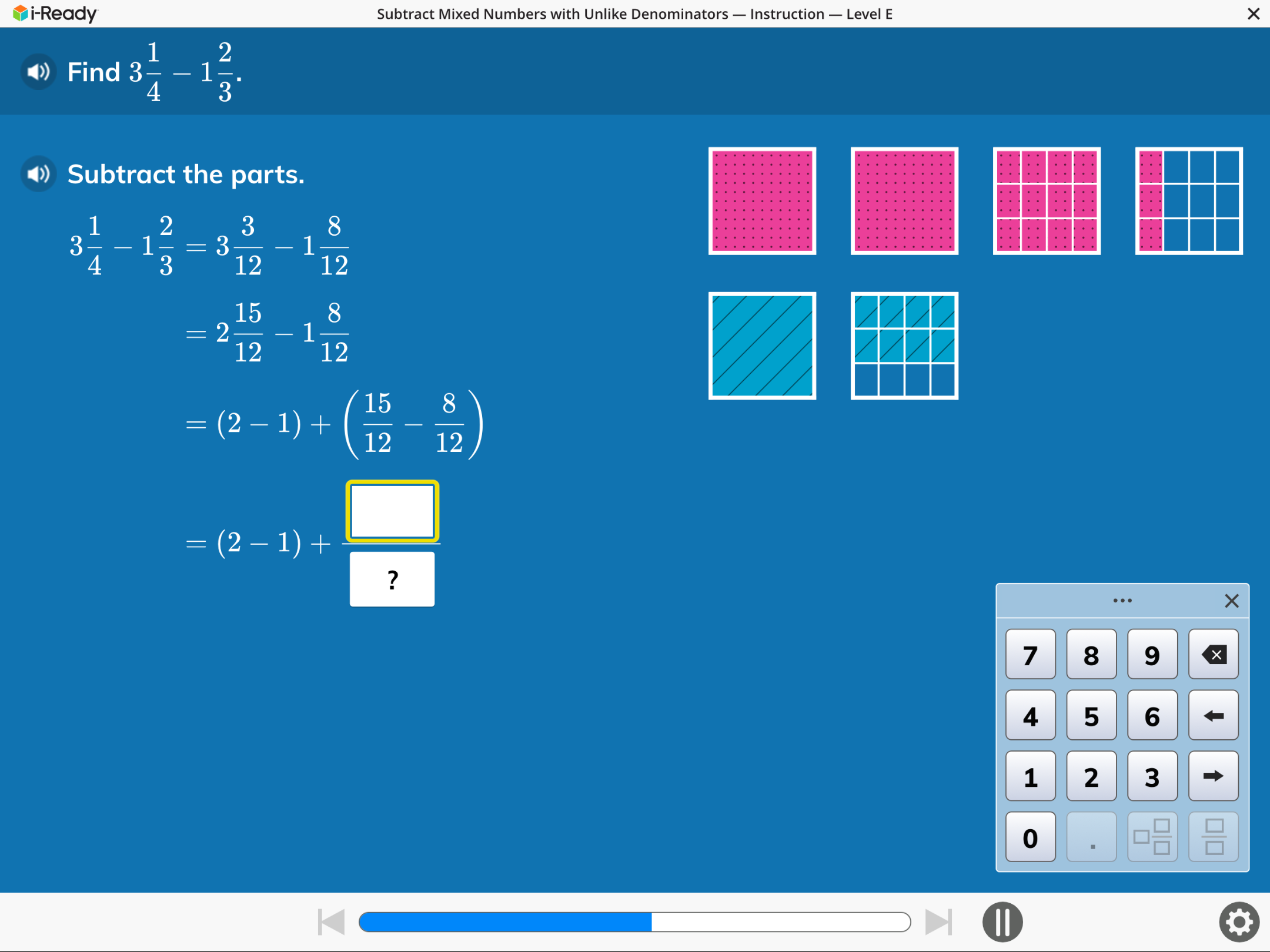The width and height of the screenshot is (1270, 952).
Task: Grab the keypad three-dot drag handle
Action: tap(1122, 601)
